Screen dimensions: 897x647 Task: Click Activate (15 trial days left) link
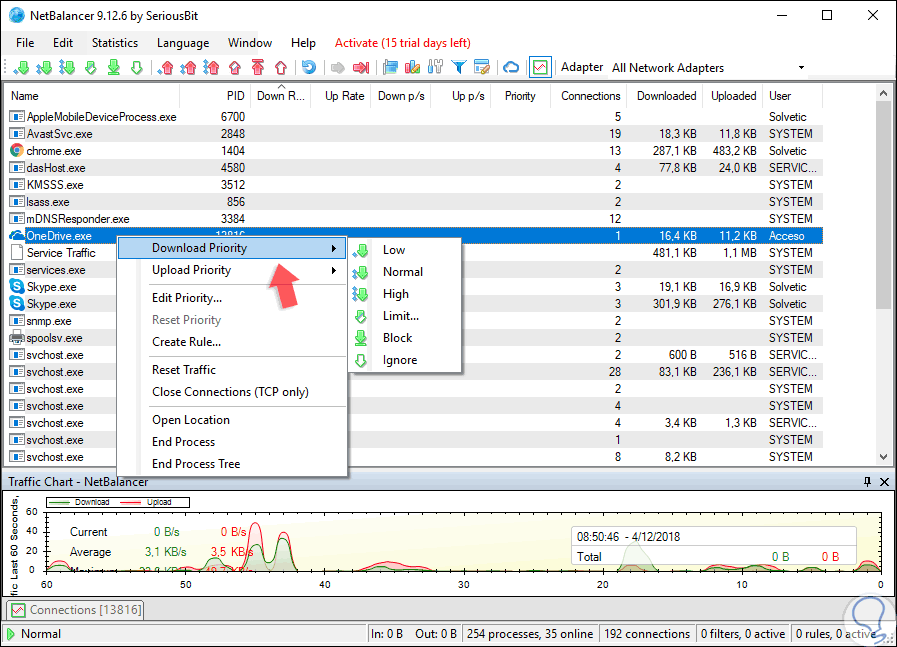[403, 43]
